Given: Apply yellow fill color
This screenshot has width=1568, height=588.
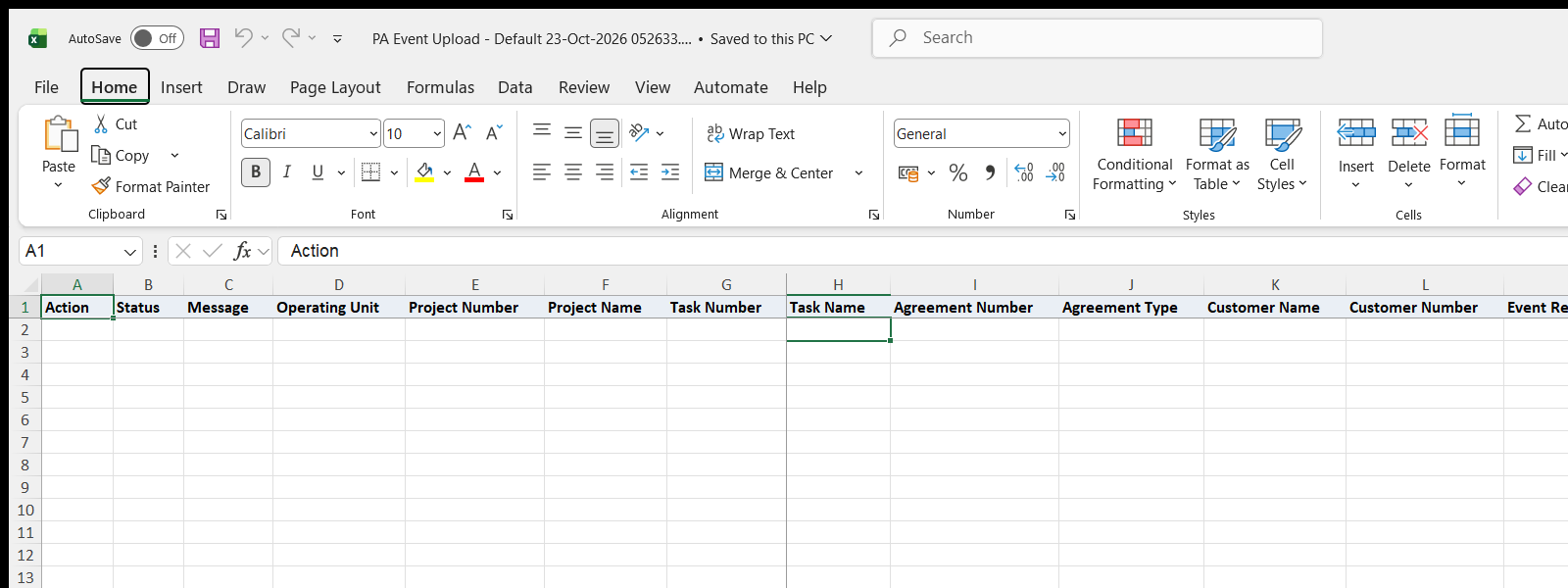Looking at the screenshot, I should pyautogui.click(x=424, y=172).
